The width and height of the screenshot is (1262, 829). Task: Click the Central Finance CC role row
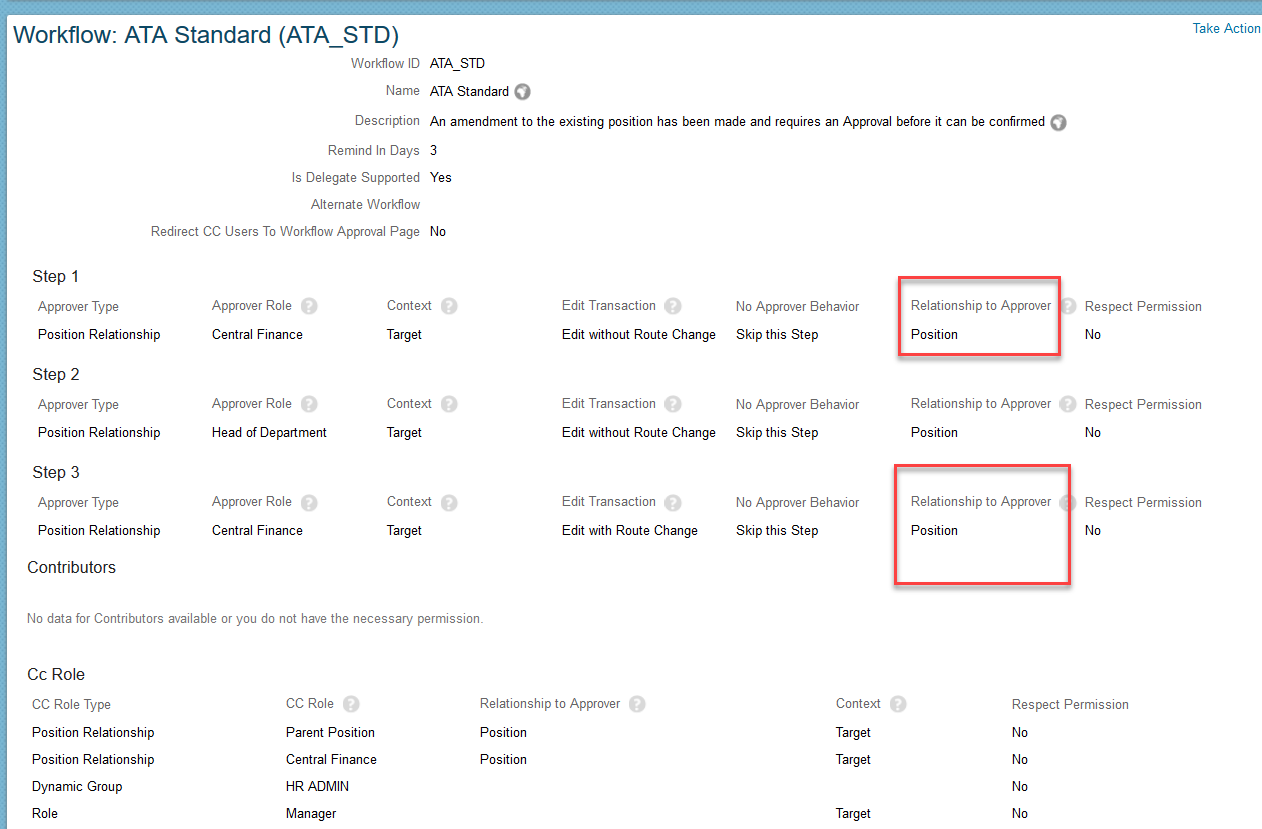click(331, 760)
